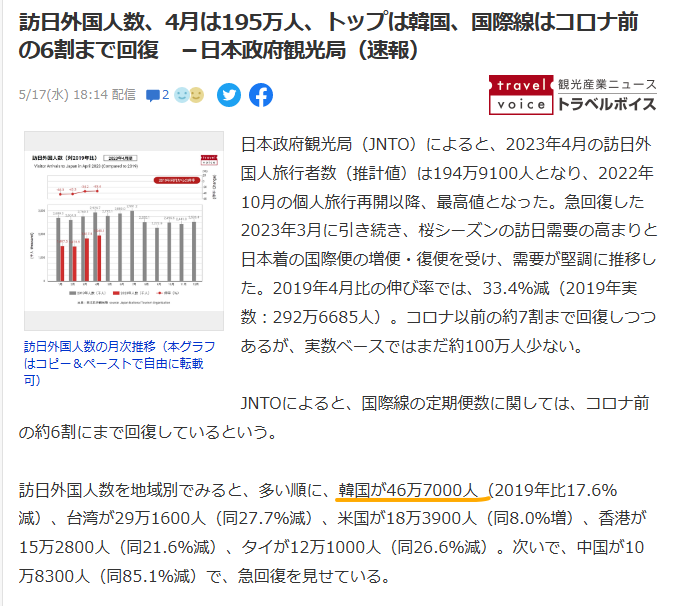The image size is (675, 606).
Task: Share the article on Facebook
Action: [260, 95]
